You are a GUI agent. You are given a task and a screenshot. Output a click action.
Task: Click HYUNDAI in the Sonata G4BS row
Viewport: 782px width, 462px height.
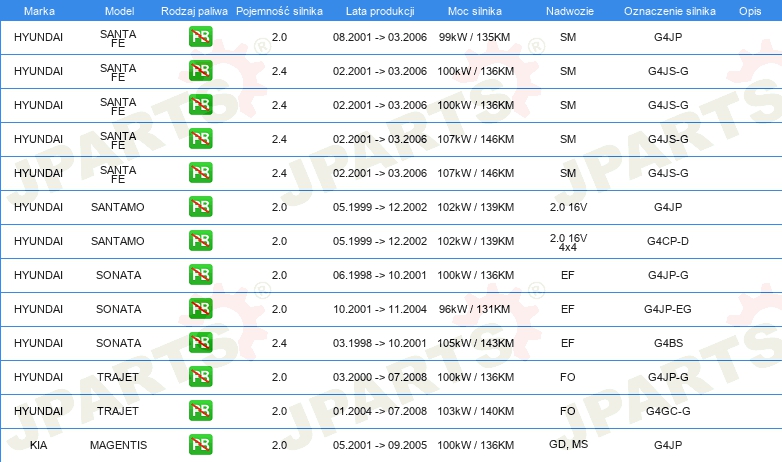(x=38, y=343)
